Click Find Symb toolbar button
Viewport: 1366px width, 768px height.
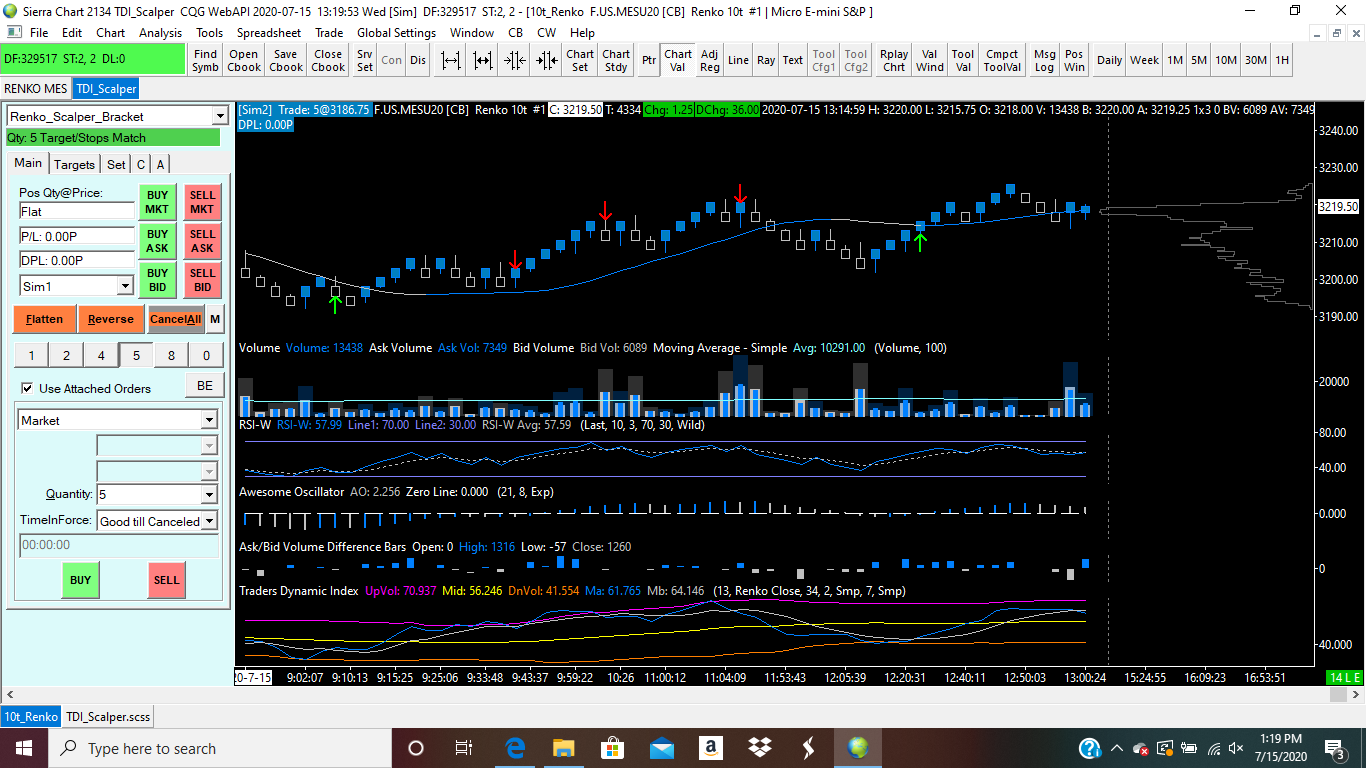tap(205, 60)
